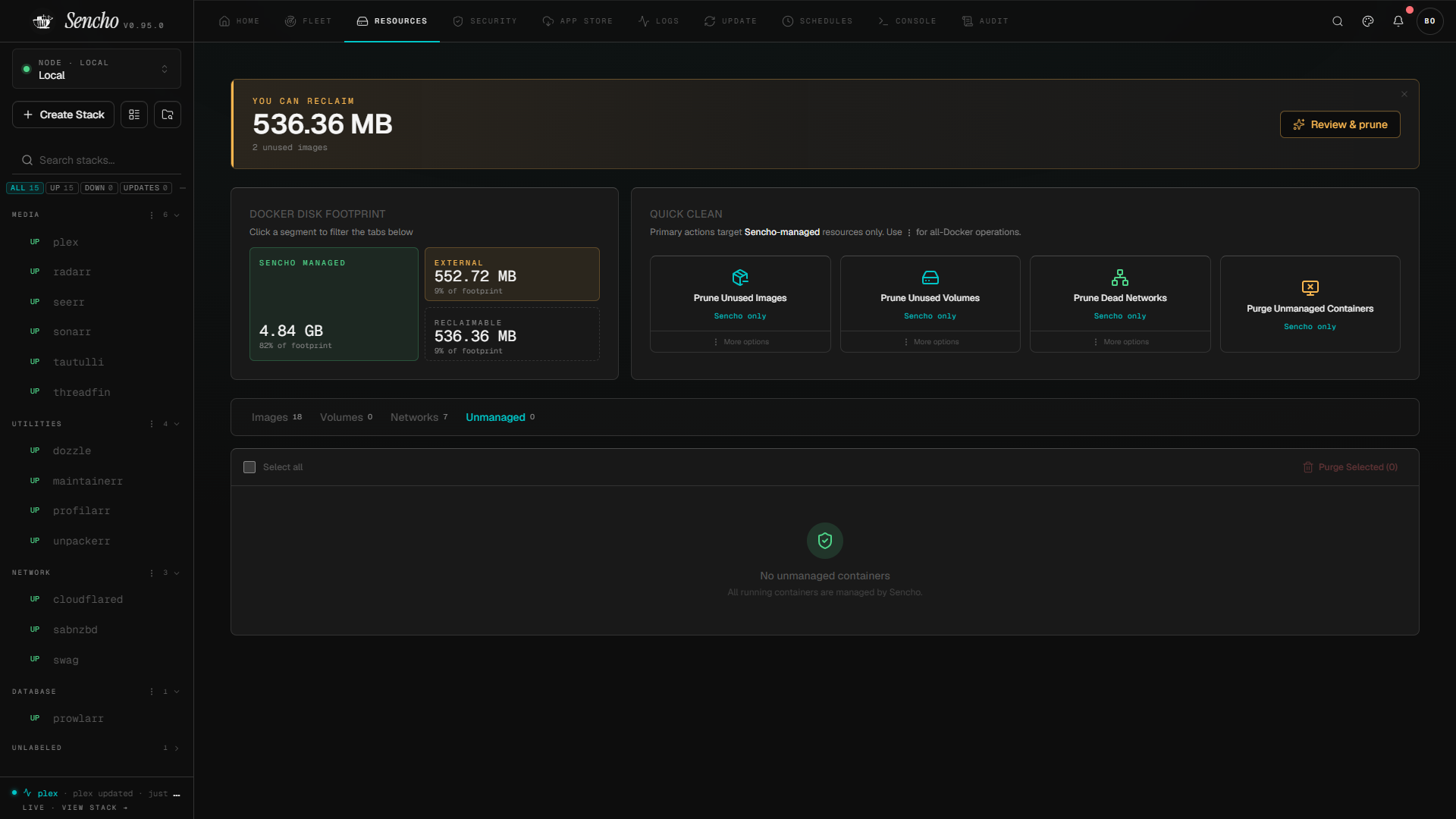Filter stacks by DOWN 0
The image size is (1456, 819).
click(x=99, y=188)
